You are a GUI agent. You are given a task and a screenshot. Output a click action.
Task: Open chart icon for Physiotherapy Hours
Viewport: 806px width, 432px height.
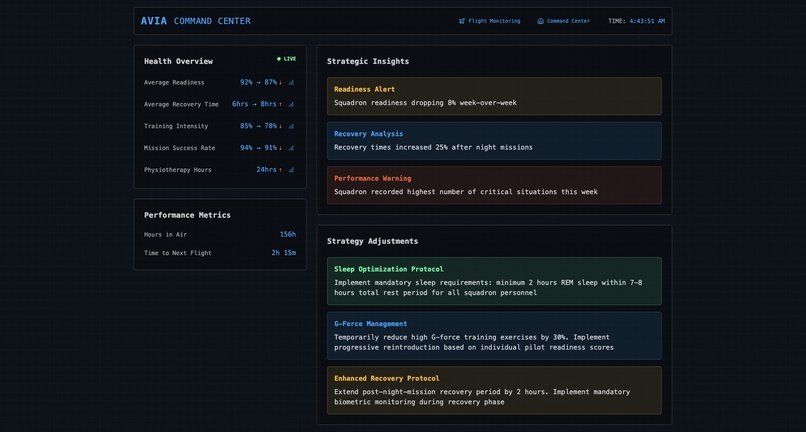click(x=291, y=170)
